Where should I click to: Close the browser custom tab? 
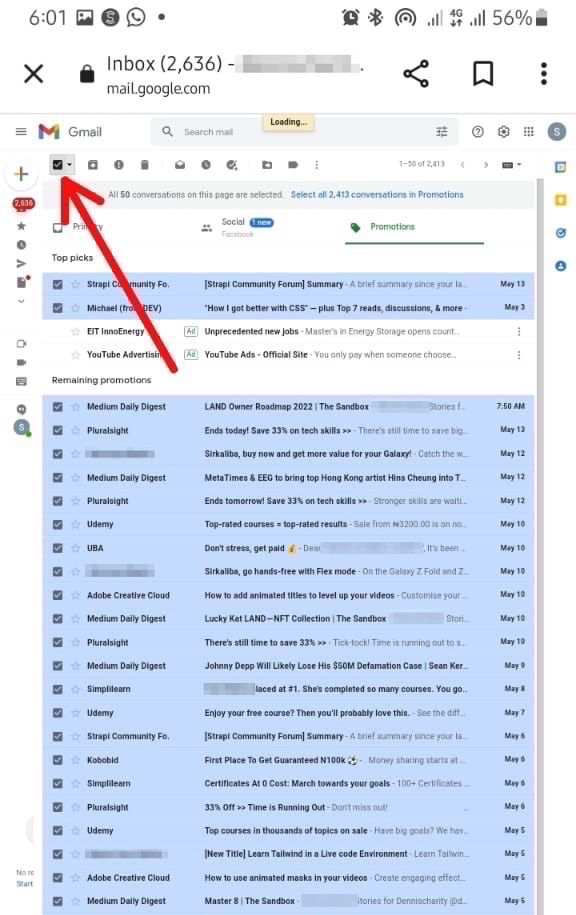[33, 74]
